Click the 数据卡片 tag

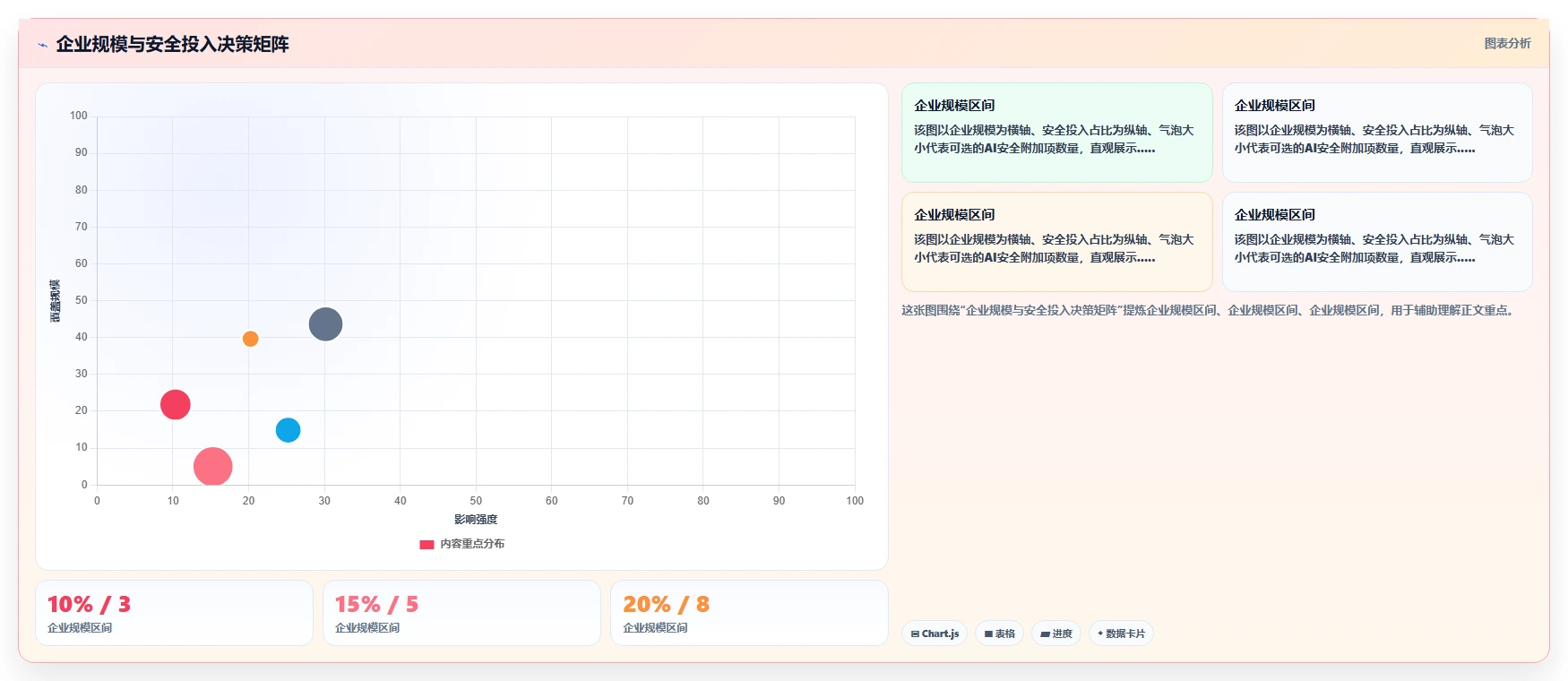1121,634
